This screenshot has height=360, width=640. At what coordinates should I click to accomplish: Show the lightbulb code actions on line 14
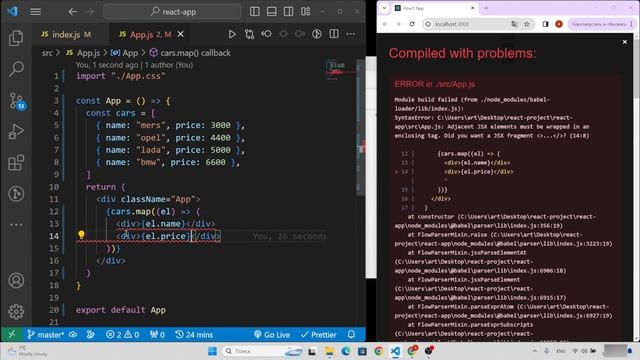(81, 235)
